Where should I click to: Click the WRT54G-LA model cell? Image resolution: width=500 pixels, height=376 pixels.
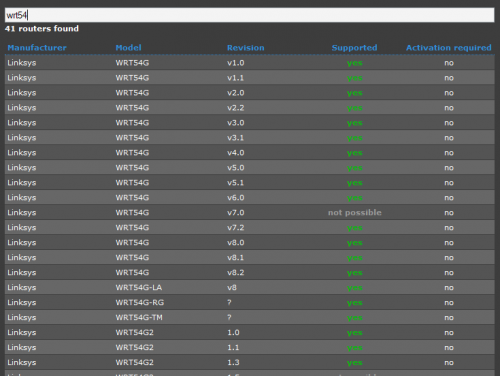point(139,287)
